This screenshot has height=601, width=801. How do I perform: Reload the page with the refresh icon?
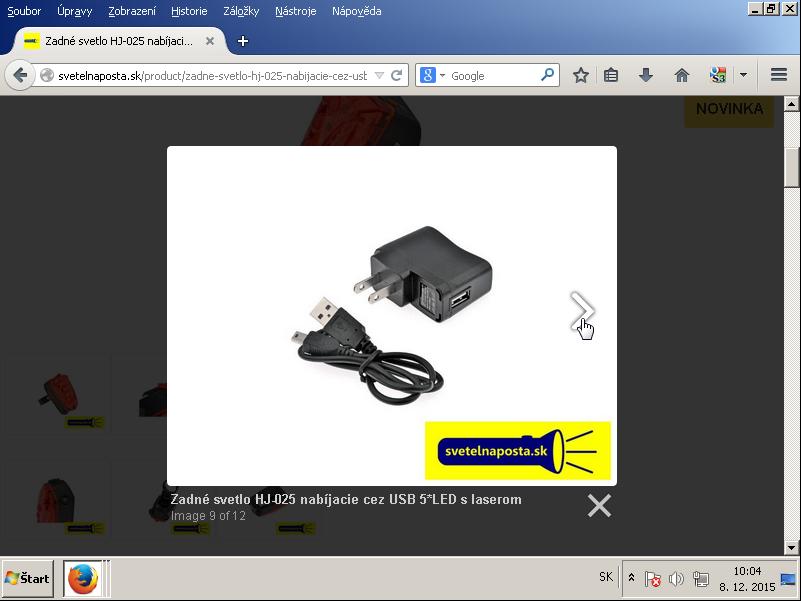tap(397, 76)
